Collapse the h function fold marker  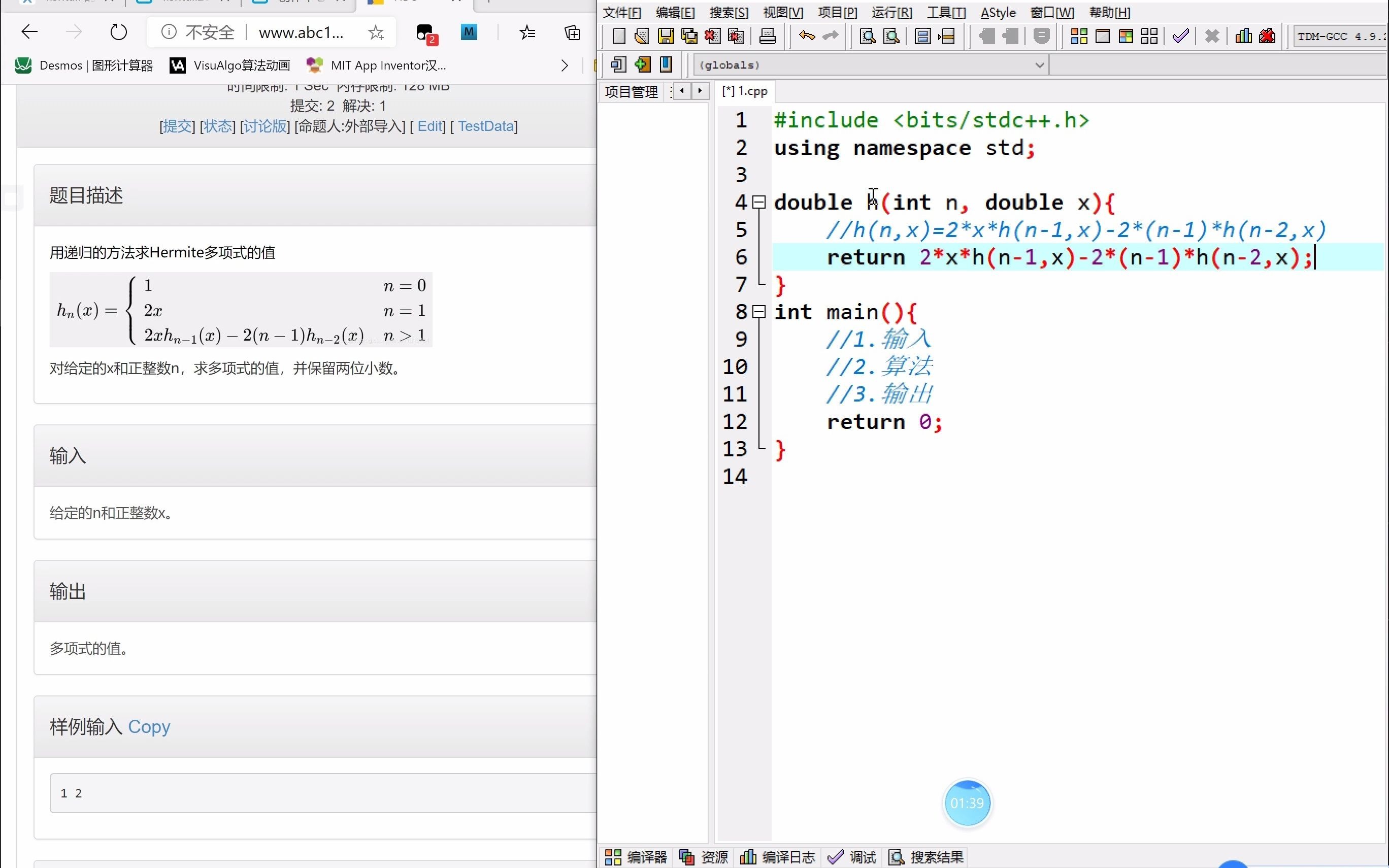click(759, 202)
